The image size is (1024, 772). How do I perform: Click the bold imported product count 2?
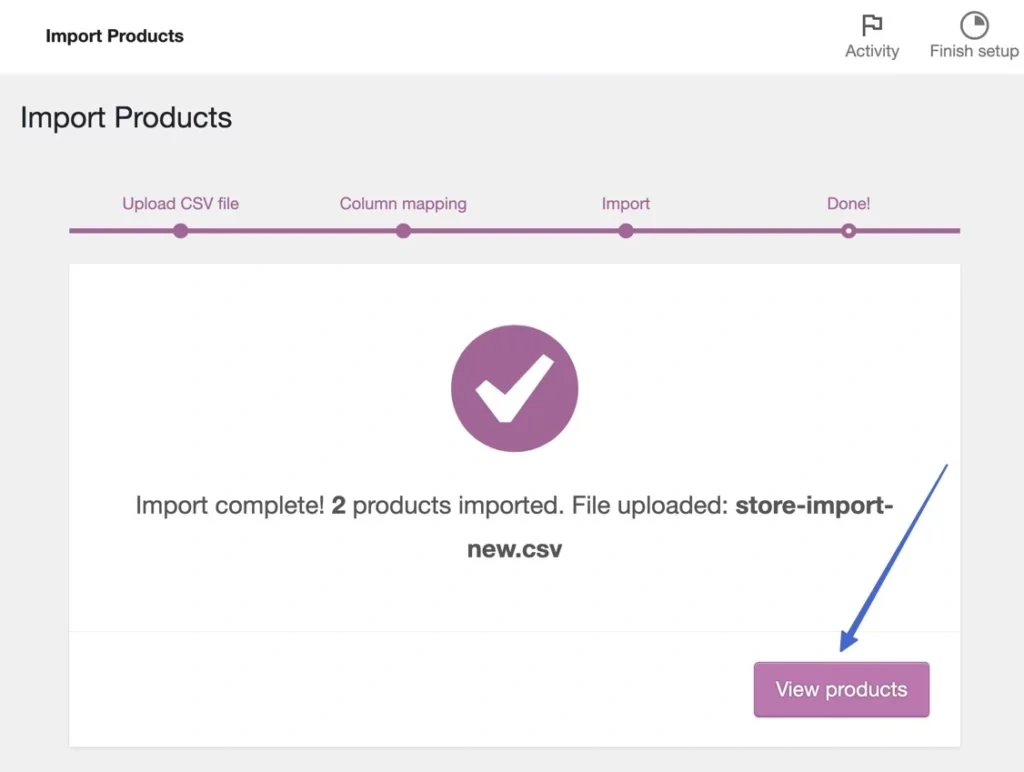point(339,505)
